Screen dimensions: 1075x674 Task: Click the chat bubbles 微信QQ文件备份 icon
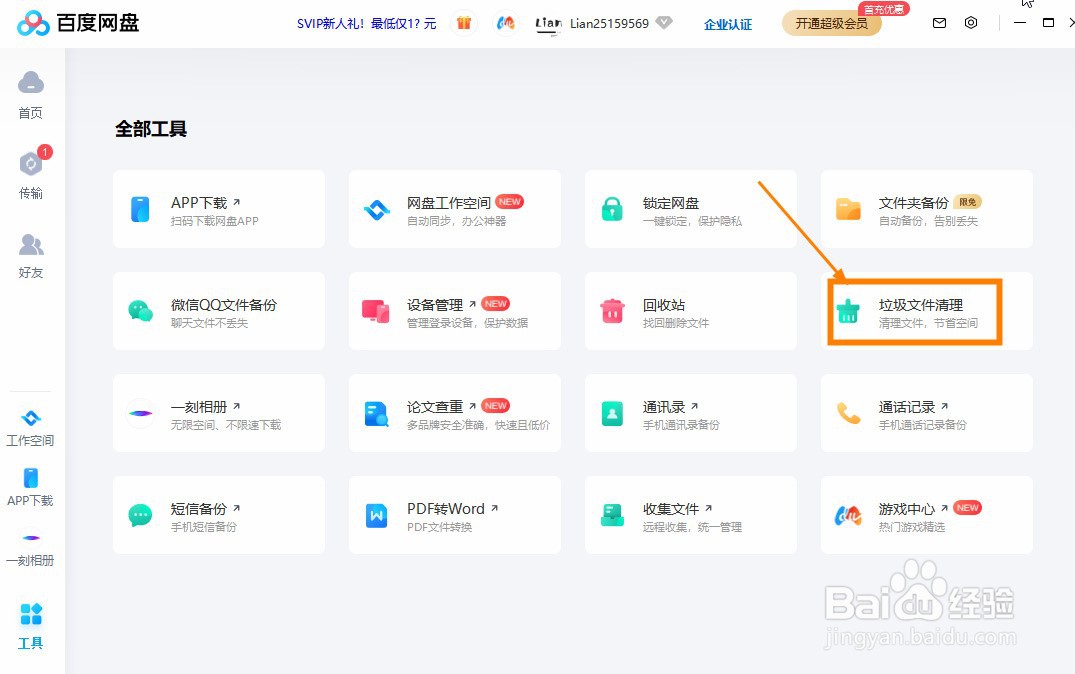click(x=141, y=311)
